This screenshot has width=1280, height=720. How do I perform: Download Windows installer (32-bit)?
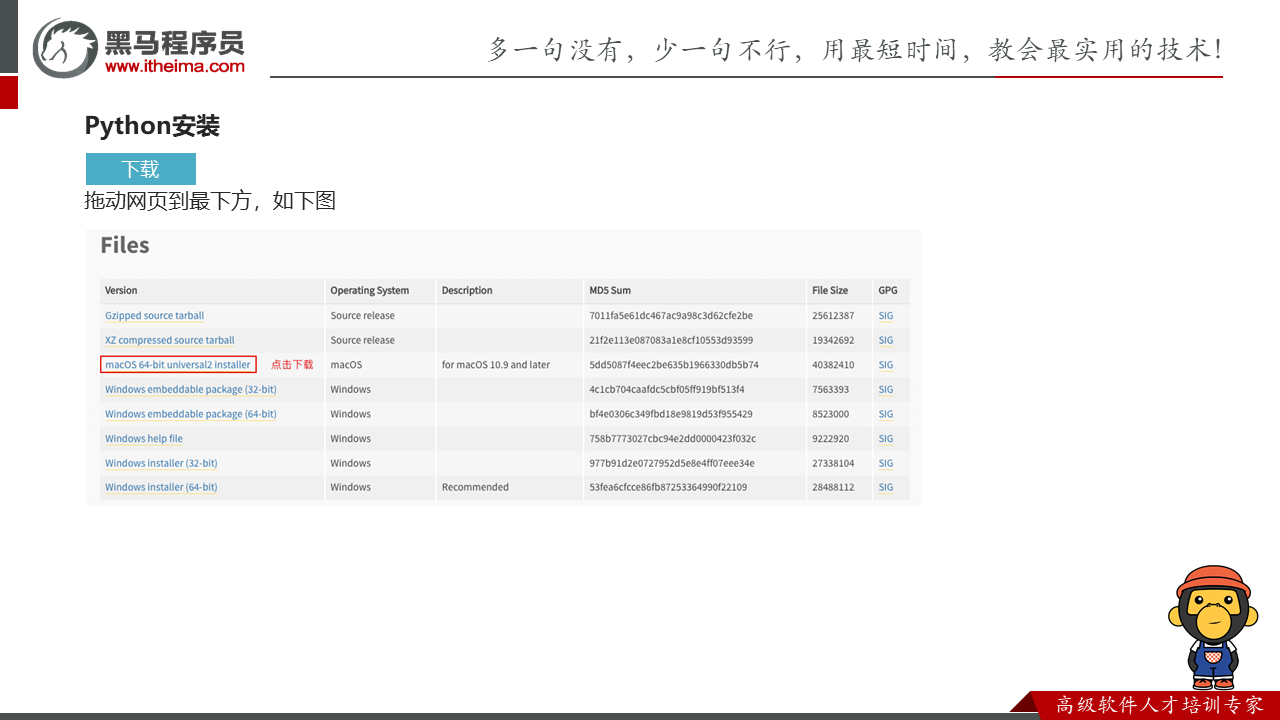[x=160, y=463]
